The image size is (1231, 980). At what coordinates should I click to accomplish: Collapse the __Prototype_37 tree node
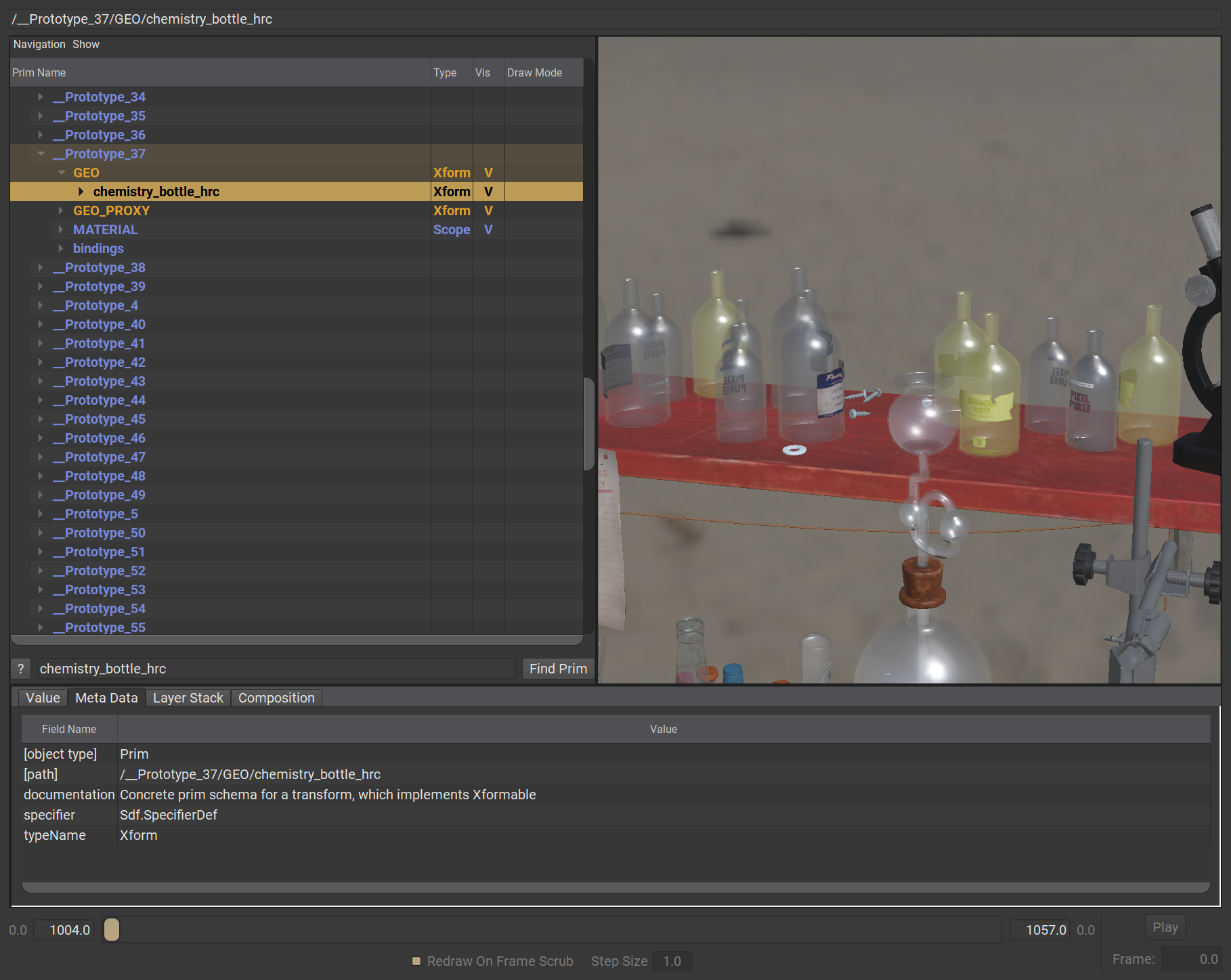(41, 154)
